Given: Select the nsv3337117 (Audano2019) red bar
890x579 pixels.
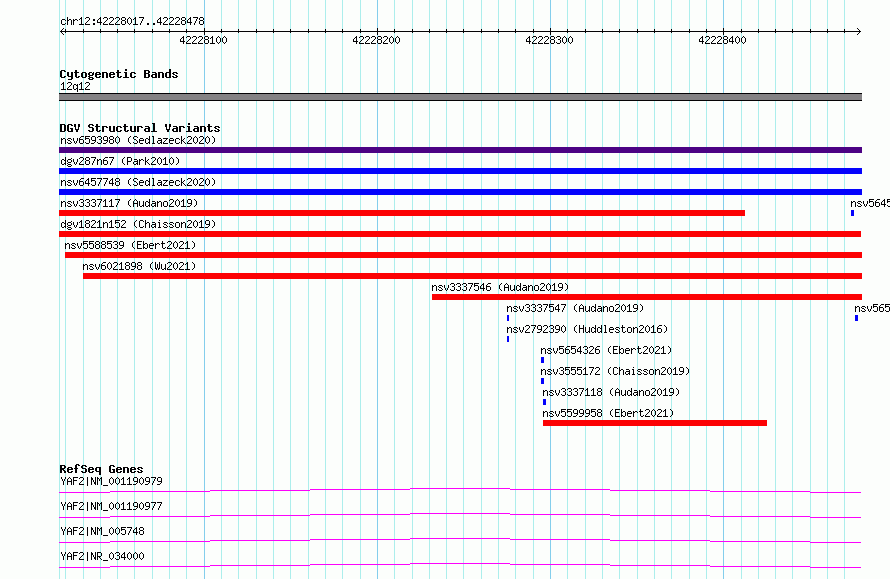Looking at the screenshot, I should click(402, 213).
